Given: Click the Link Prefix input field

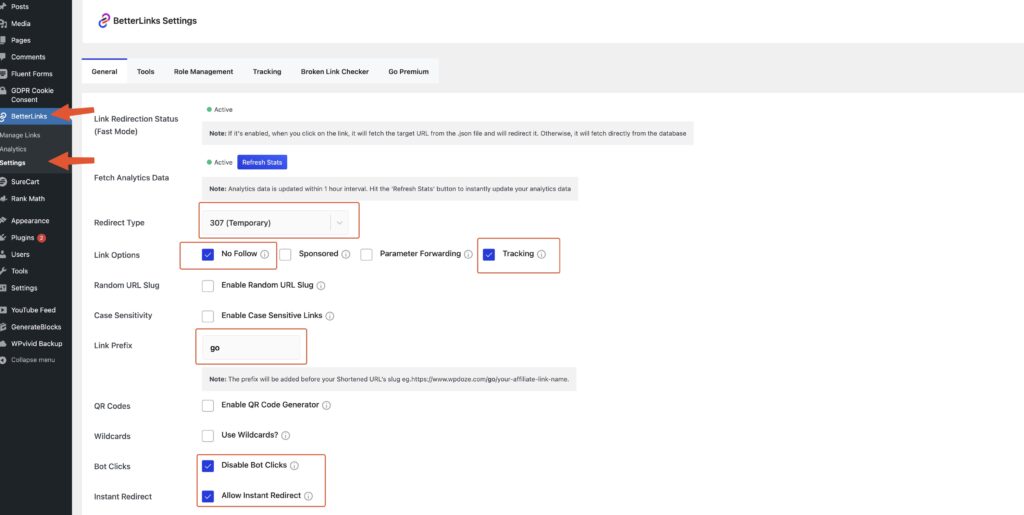Looking at the screenshot, I should coord(251,348).
